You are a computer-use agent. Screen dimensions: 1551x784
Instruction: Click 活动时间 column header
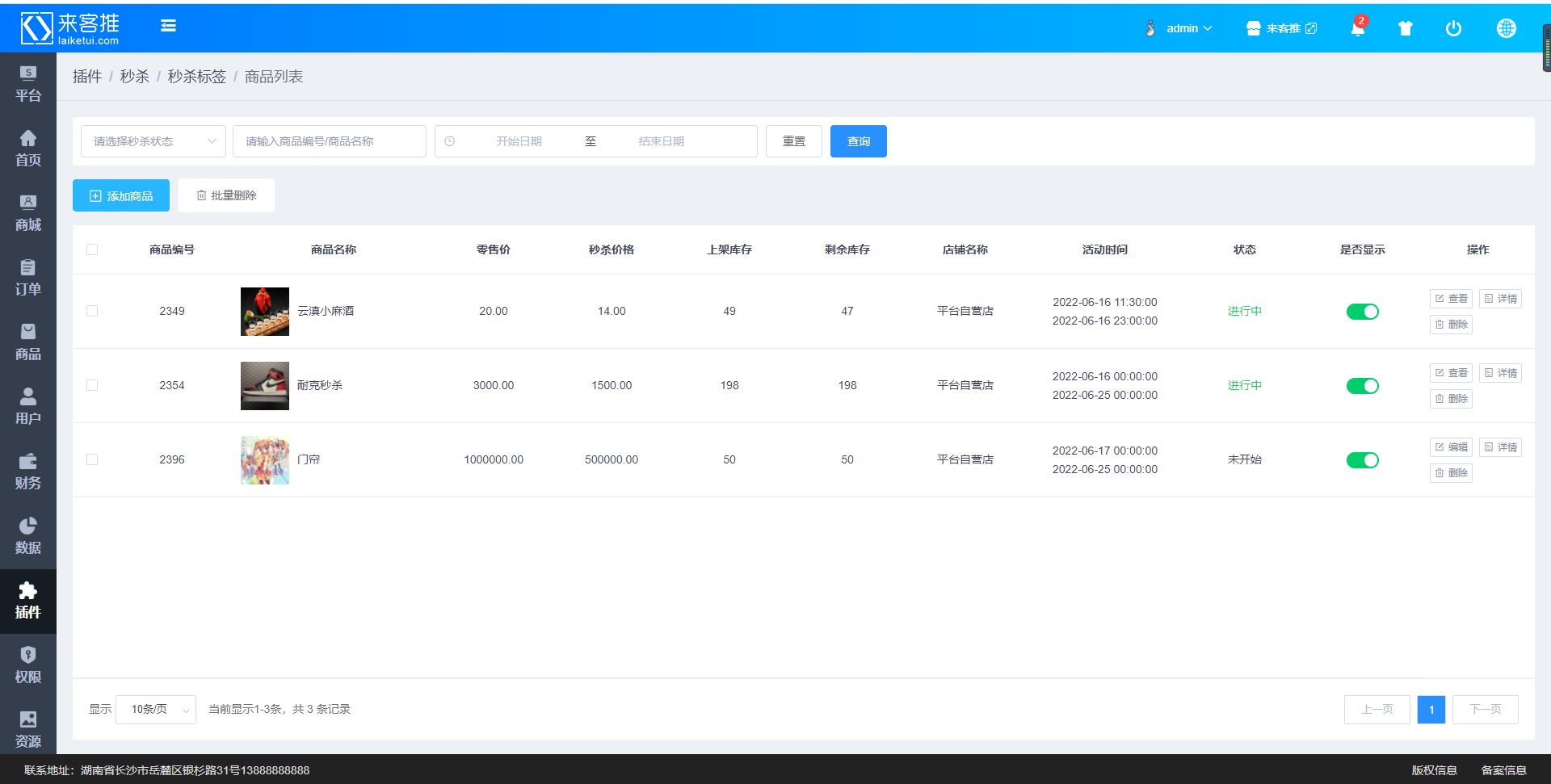pos(1105,249)
